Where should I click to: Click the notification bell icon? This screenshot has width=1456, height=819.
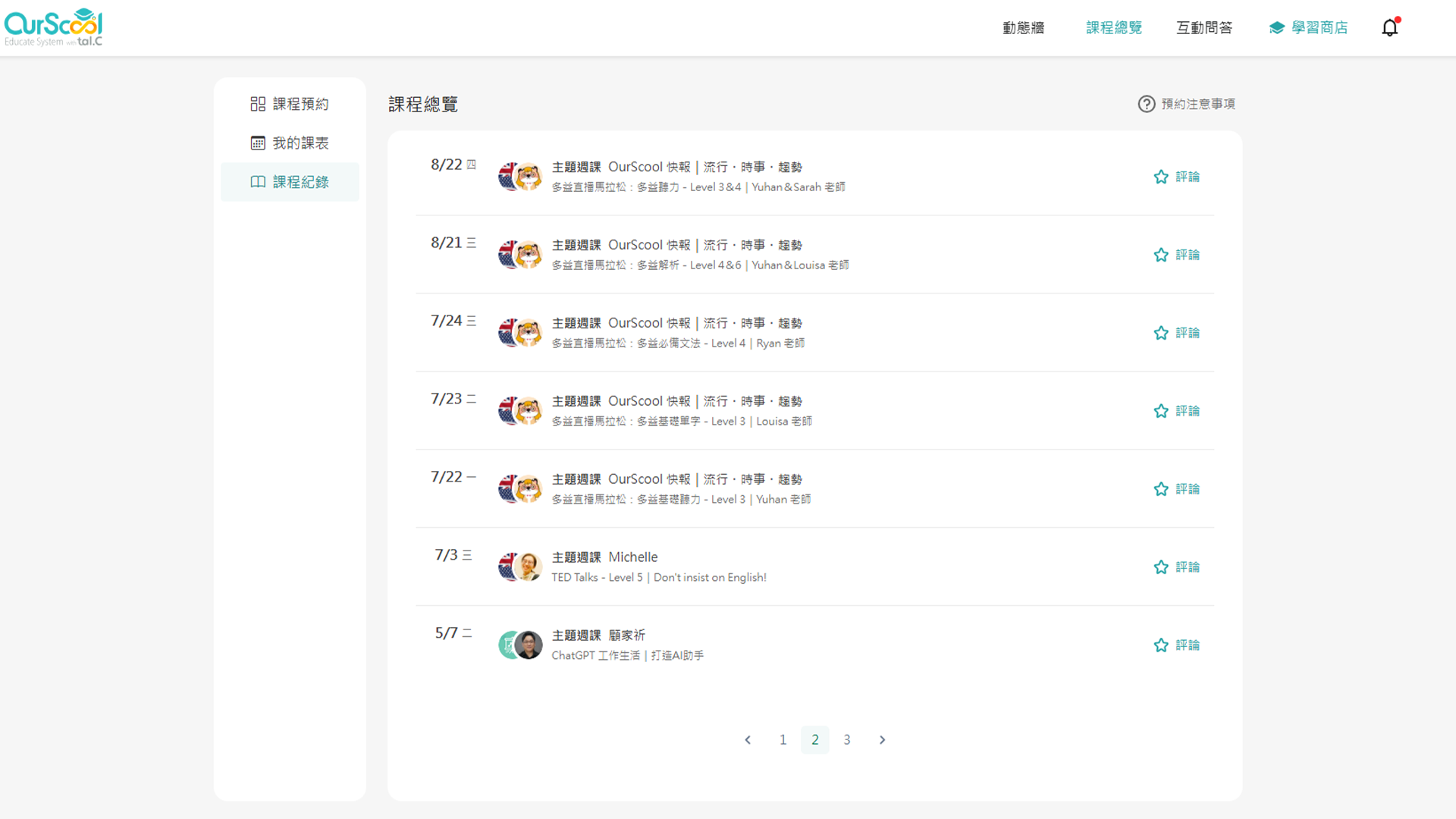click(x=1389, y=28)
